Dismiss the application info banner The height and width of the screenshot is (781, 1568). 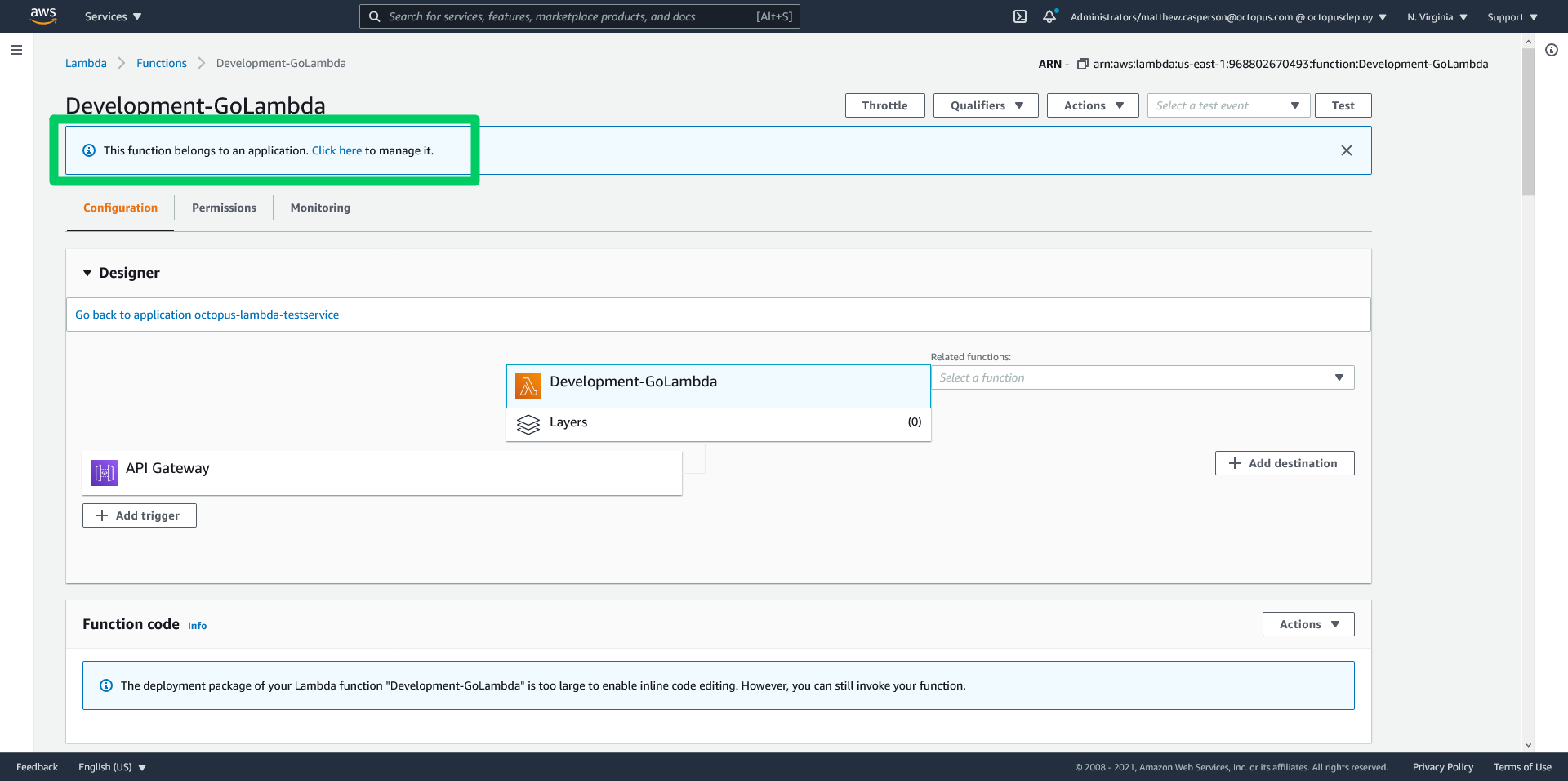[x=1347, y=150]
